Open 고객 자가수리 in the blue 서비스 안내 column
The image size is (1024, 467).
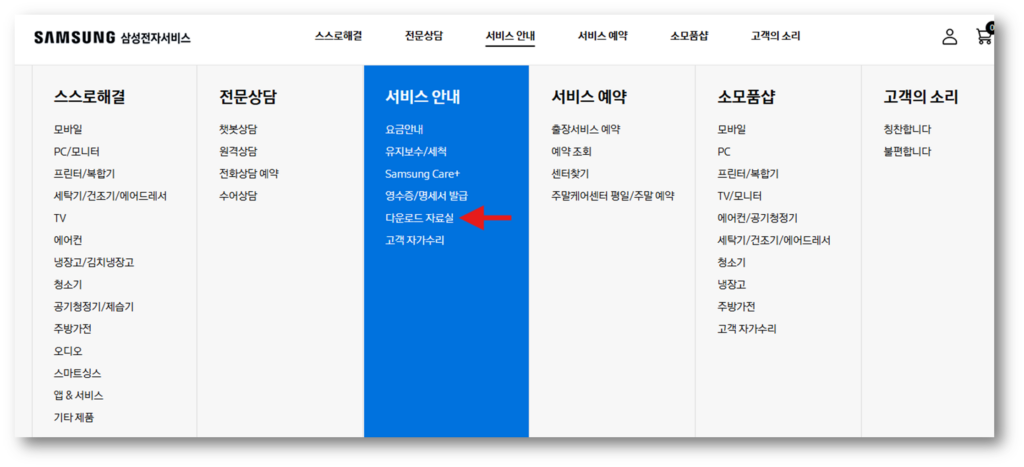pos(415,240)
